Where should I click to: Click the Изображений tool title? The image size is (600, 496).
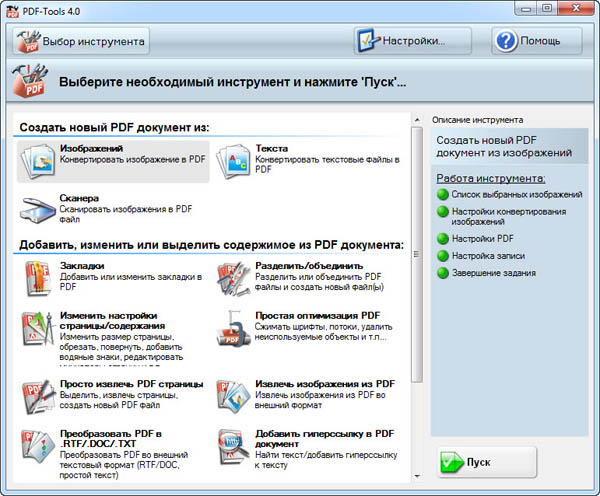click(x=91, y=148)
